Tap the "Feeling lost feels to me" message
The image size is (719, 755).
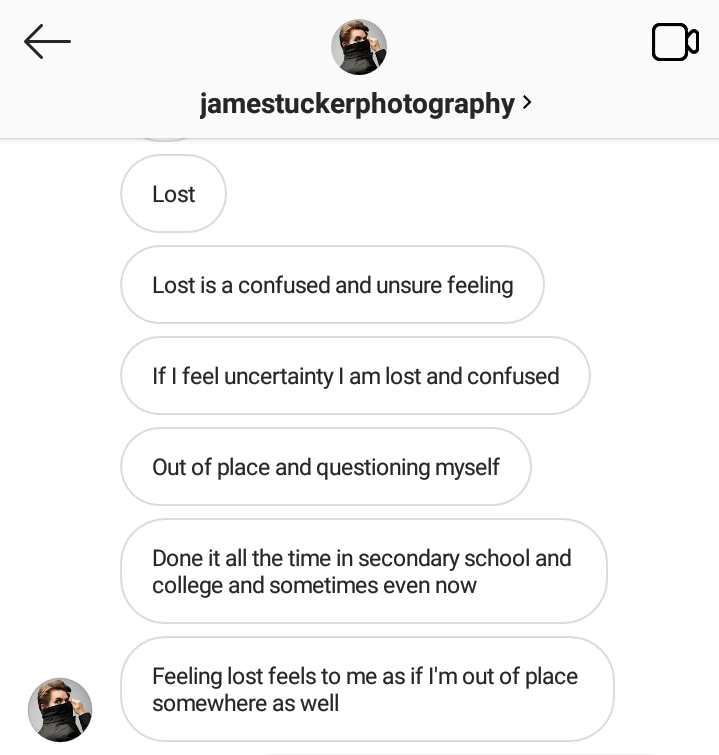[x=366, y=689]
